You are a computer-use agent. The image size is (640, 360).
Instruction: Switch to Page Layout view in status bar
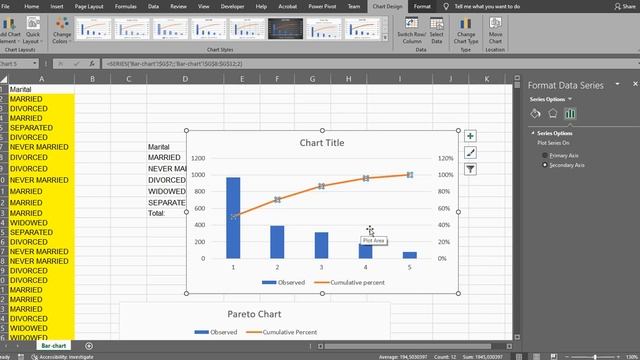536,357
